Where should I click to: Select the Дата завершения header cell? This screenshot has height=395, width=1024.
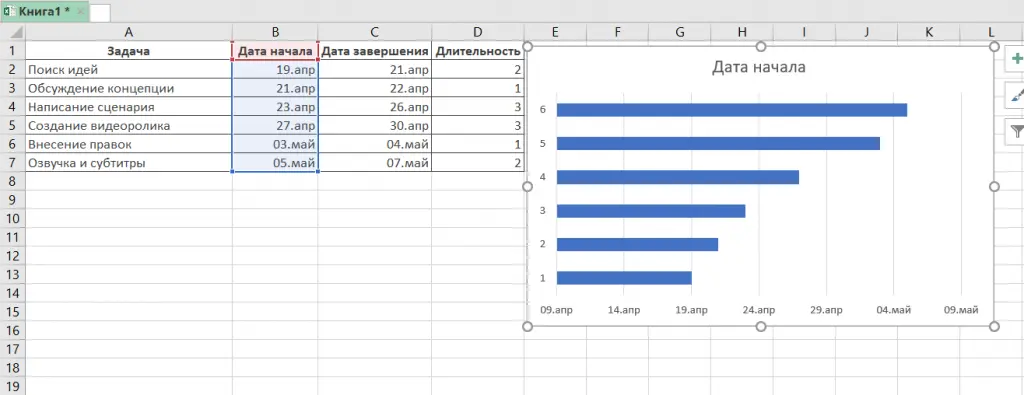point(375,51)
